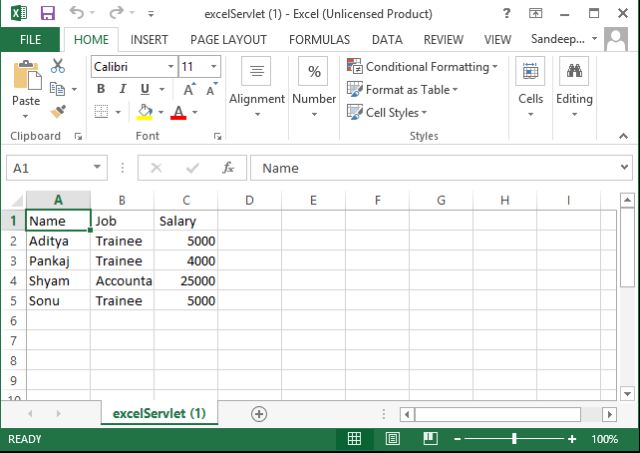Switch to the PAGE LAYOUT tab
The height and width of the screenshot is (453, 640).
pyautogui.click(x=228, y=40)
